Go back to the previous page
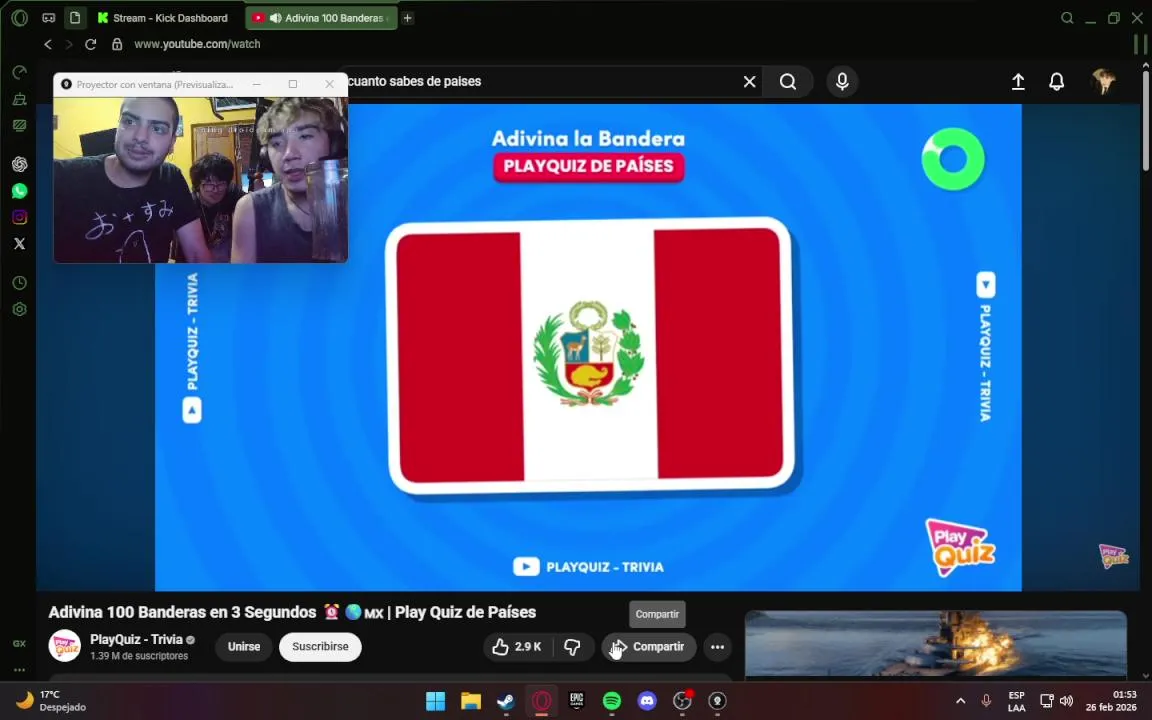1152x720 pixels. coord(48,44)
